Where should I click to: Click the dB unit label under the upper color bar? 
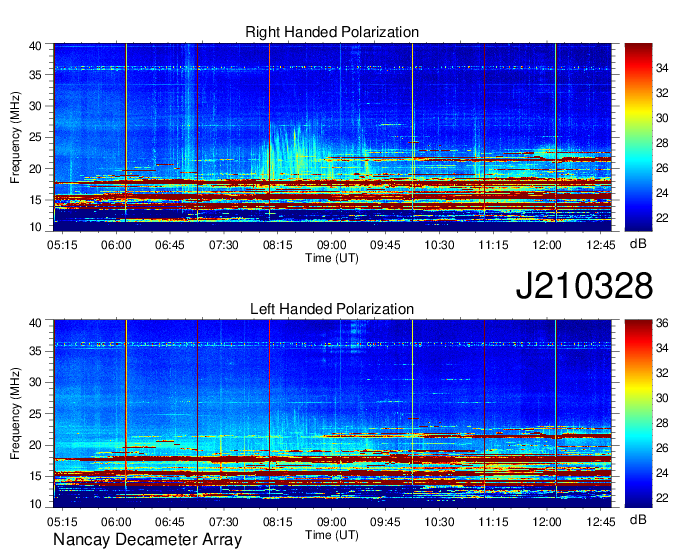pos(638,244)
